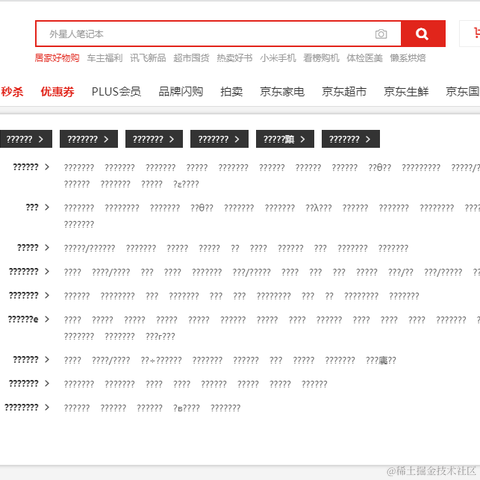The image size is (480, 480).
Task: Open the 京东超市 navigation item
Action: point(344,92)
